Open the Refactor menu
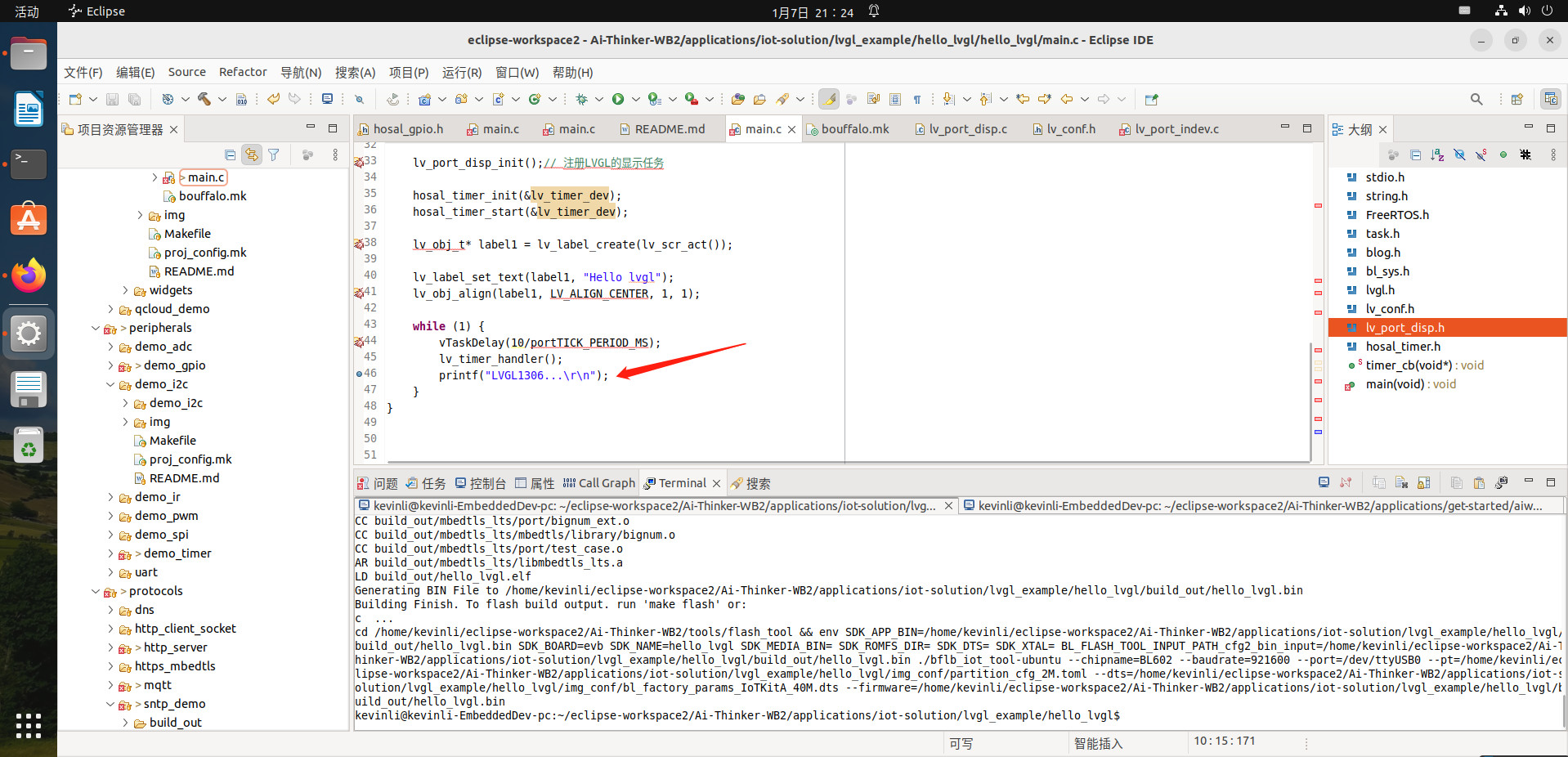1568x757 pixels. [243, 72]
